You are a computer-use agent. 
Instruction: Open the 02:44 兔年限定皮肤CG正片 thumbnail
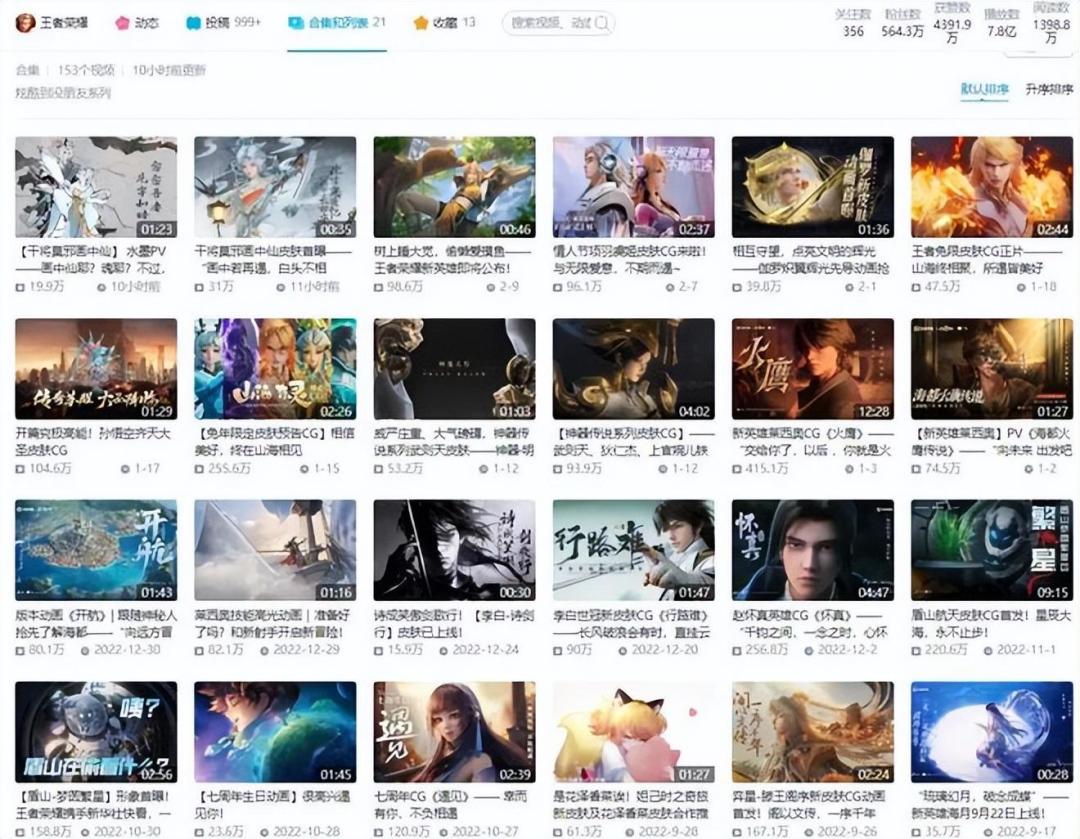tap(991, 187)
